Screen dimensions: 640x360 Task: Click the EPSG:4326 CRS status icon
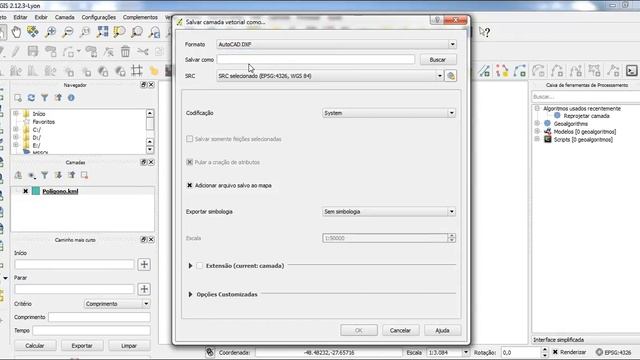point(599,352)
